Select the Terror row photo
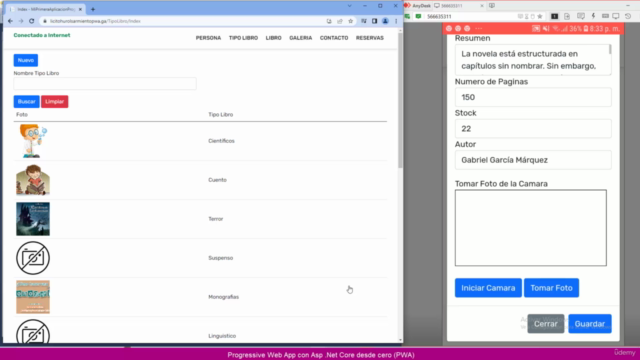The width and height of the screenshot is (640, 360). (x=33, y=219)
